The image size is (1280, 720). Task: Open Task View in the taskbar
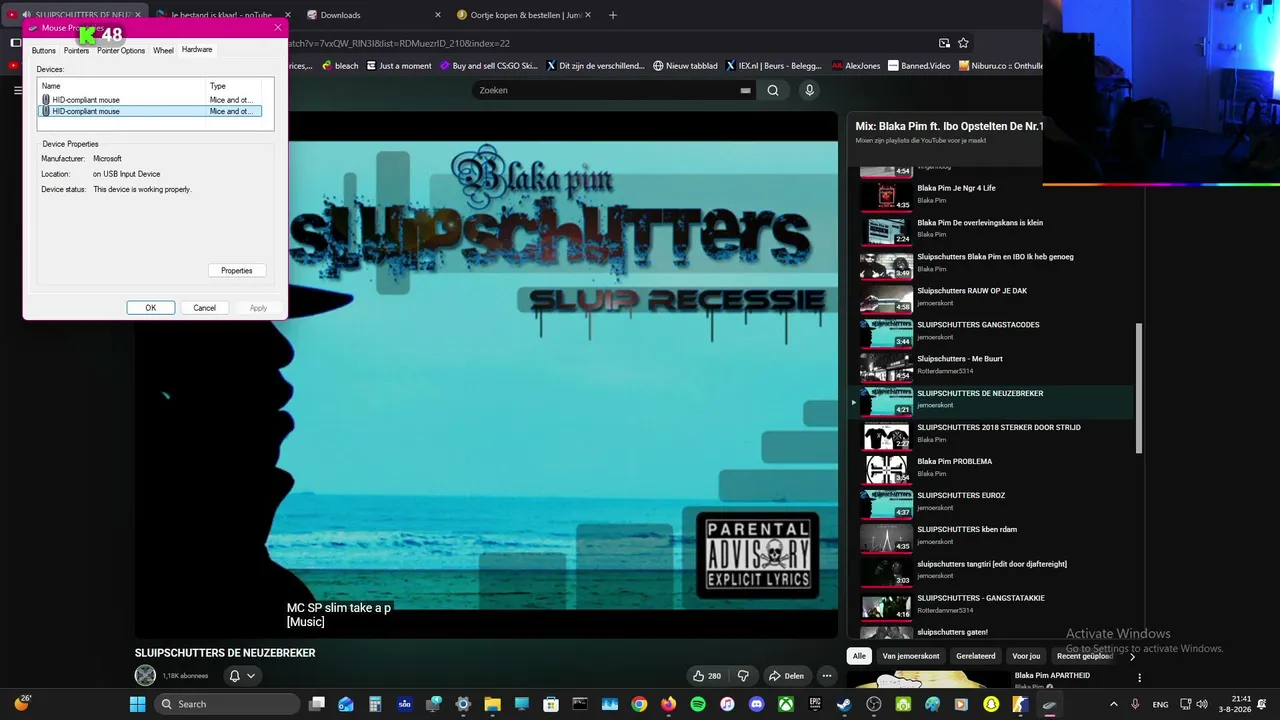tap(317, 704)
